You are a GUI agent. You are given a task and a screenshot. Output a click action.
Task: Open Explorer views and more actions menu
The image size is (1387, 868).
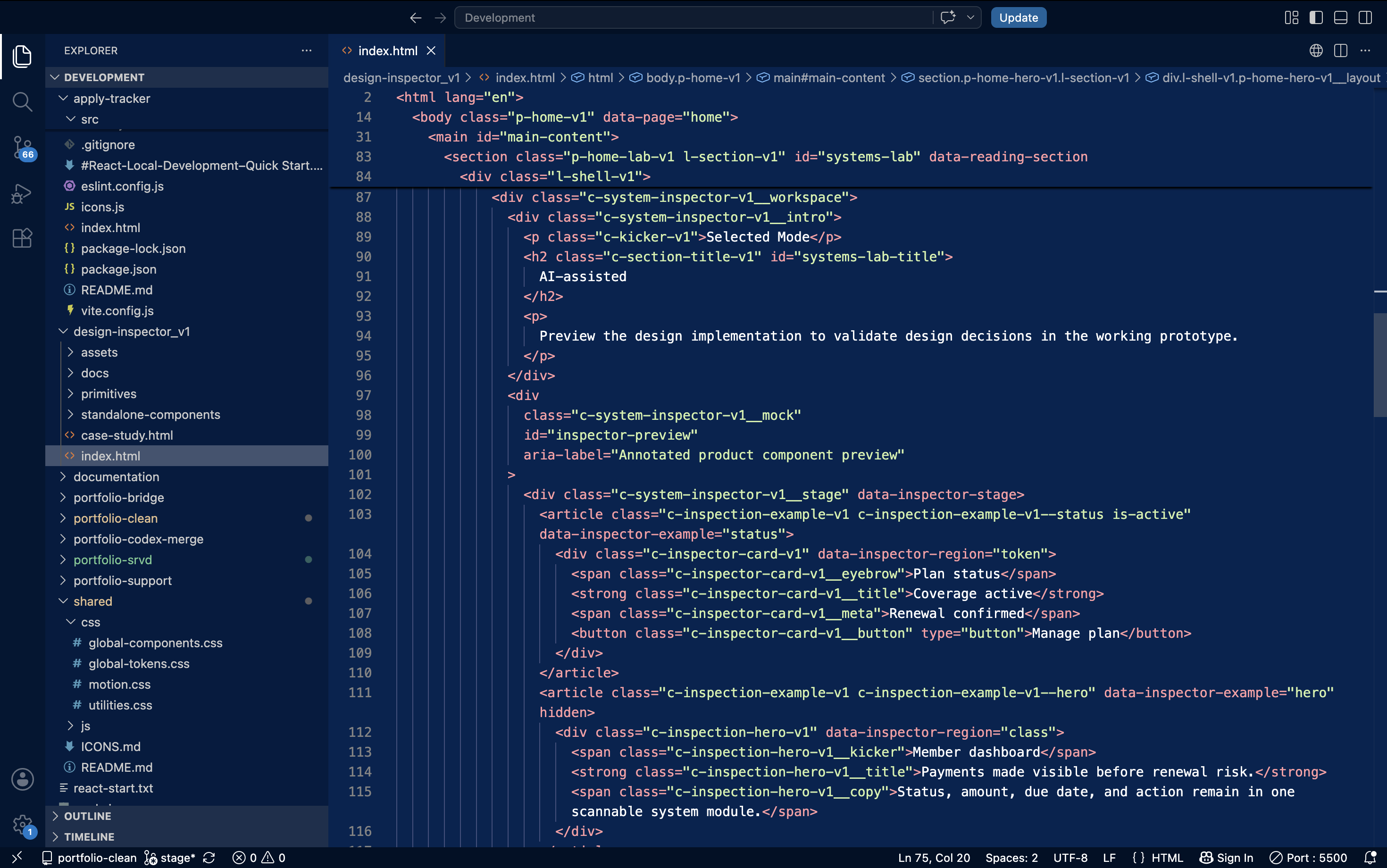[307, 50]
